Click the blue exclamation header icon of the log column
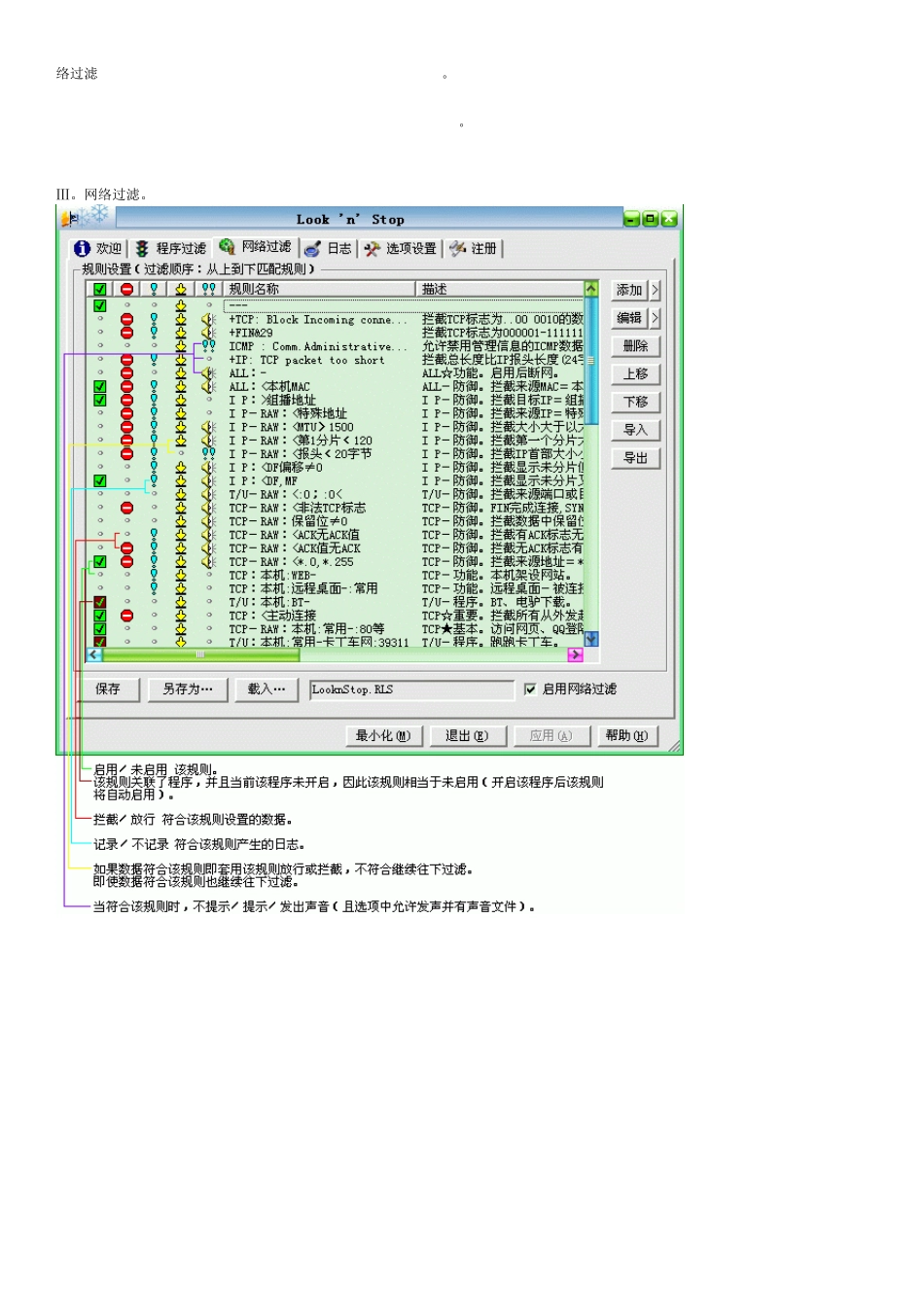Viewport: 924px width, 1307px height. 154,290
